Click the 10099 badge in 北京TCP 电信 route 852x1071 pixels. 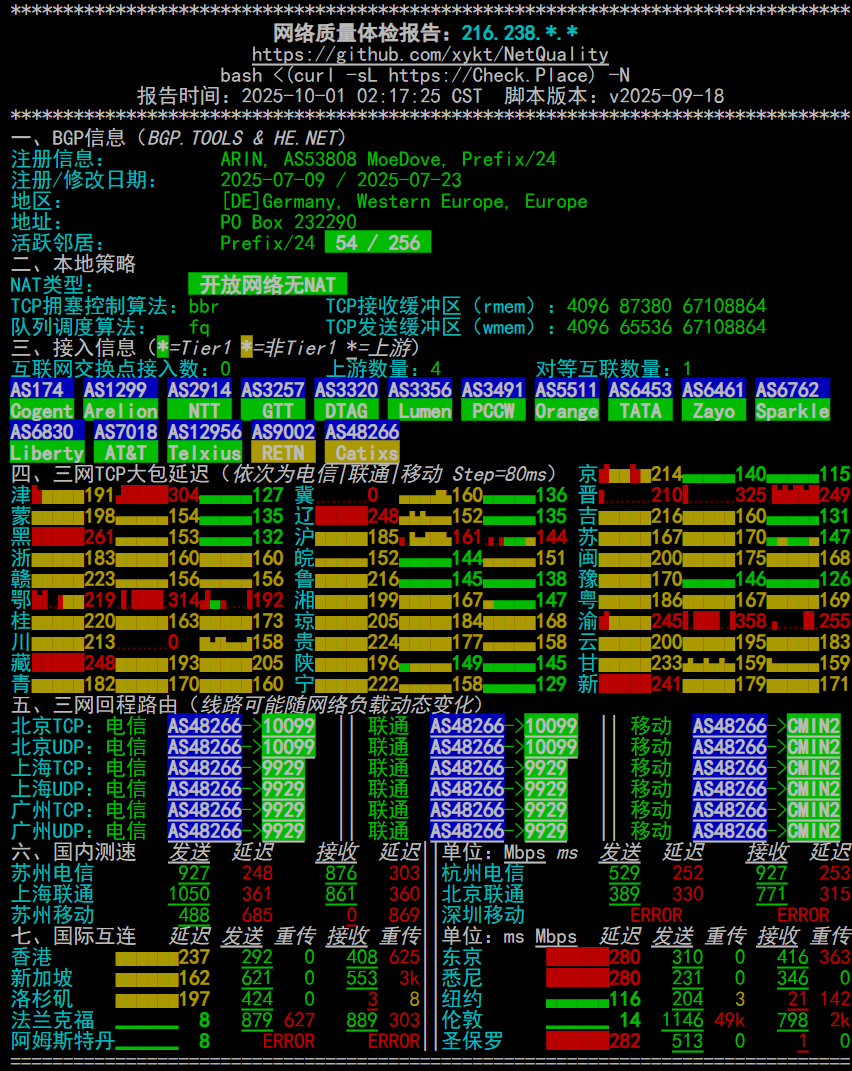click(289, 726)
